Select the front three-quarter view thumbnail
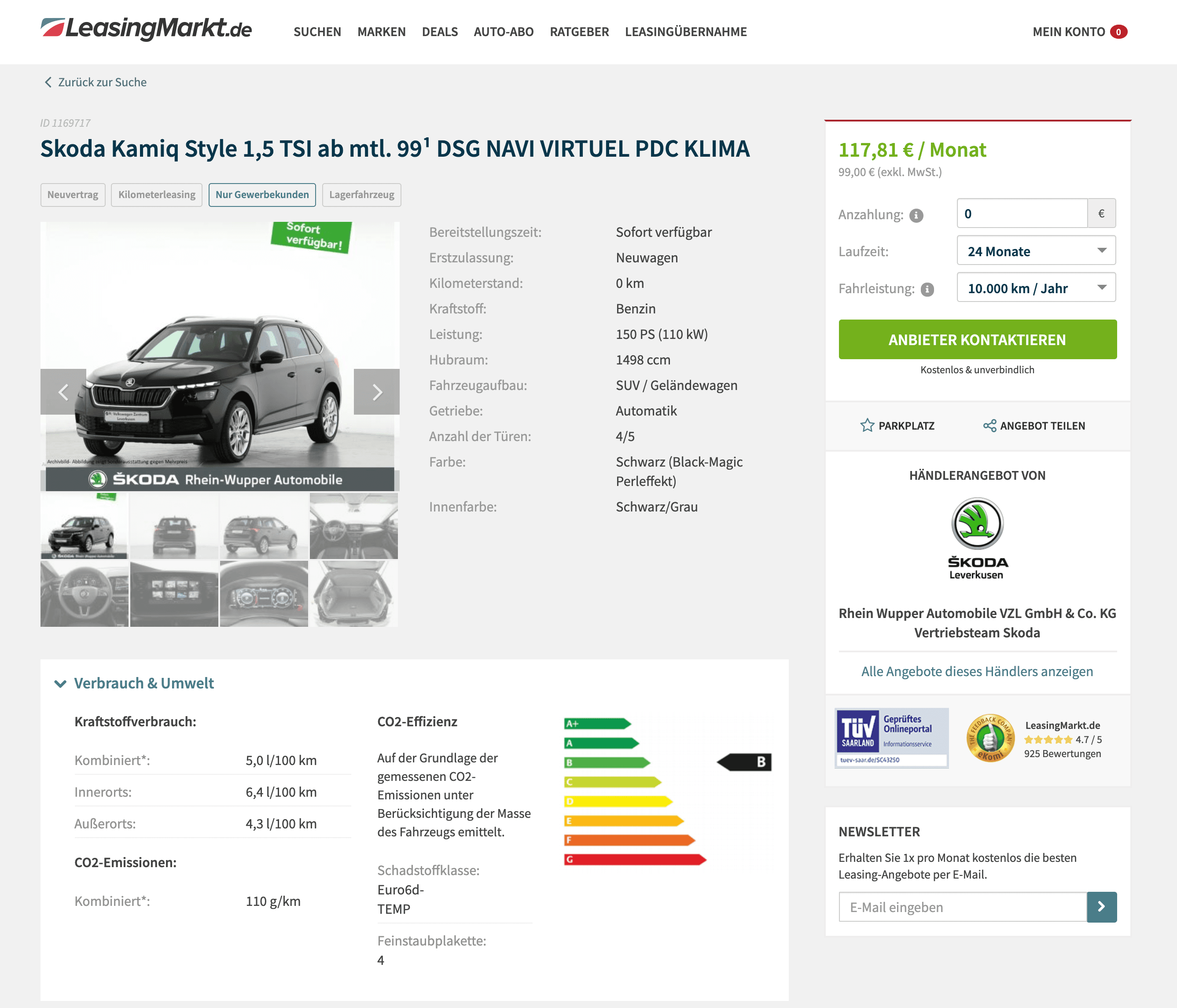This screenshot has height=1008, width=1177. (84, 526)
